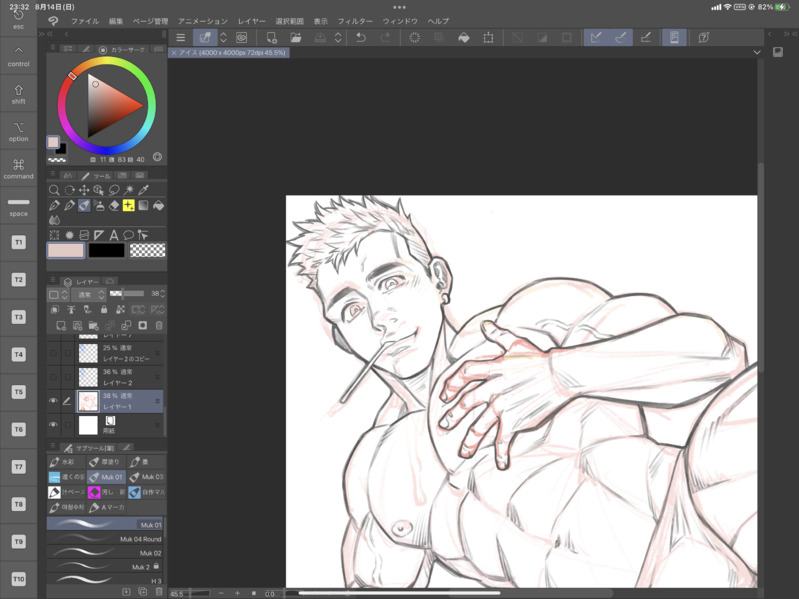
Task: Choose the Text tool (A icon)
Action: [114, 235]
